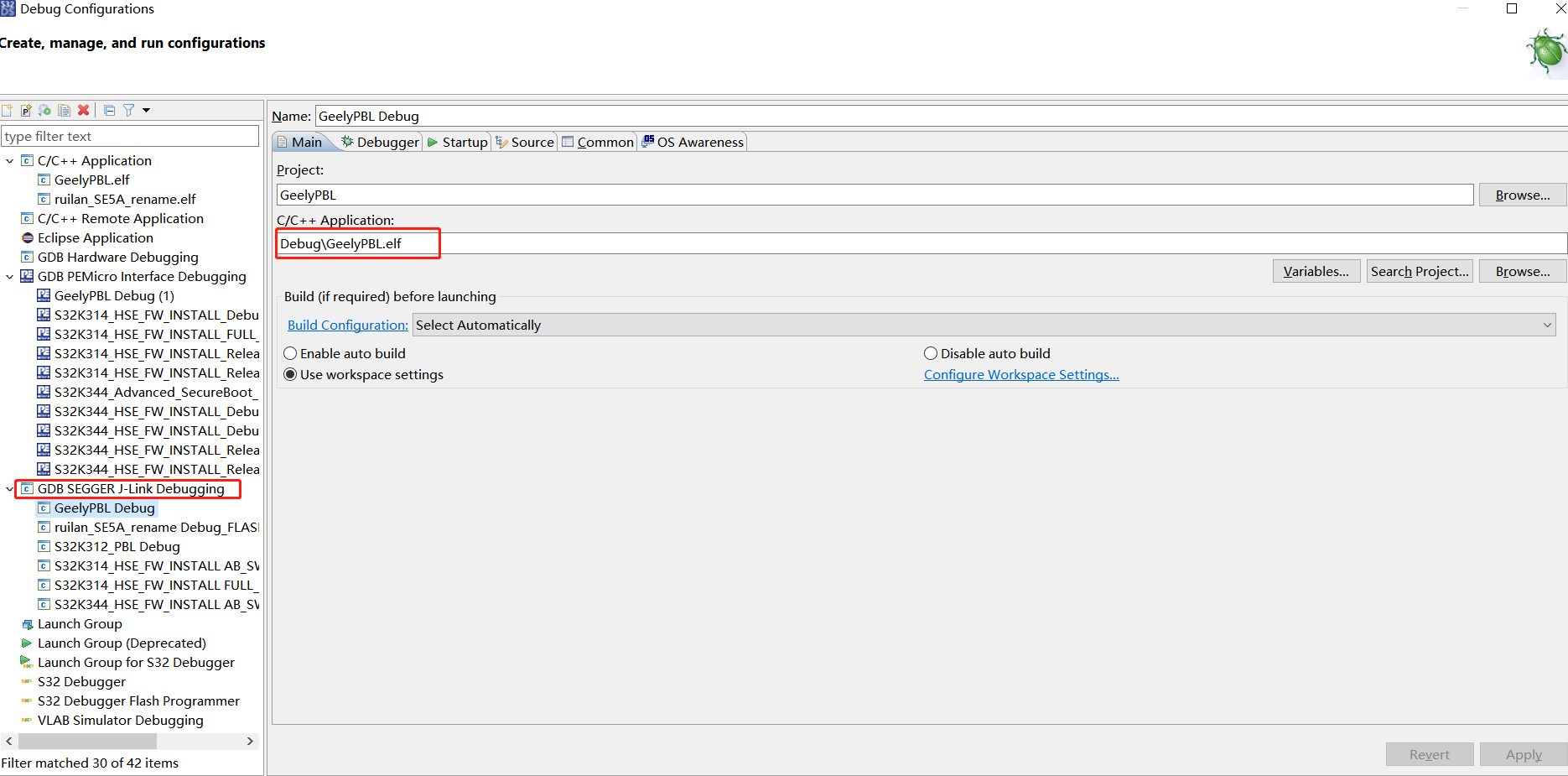
Task: Collapse the C/C++ Application tree node
Action: coord(10,160)
